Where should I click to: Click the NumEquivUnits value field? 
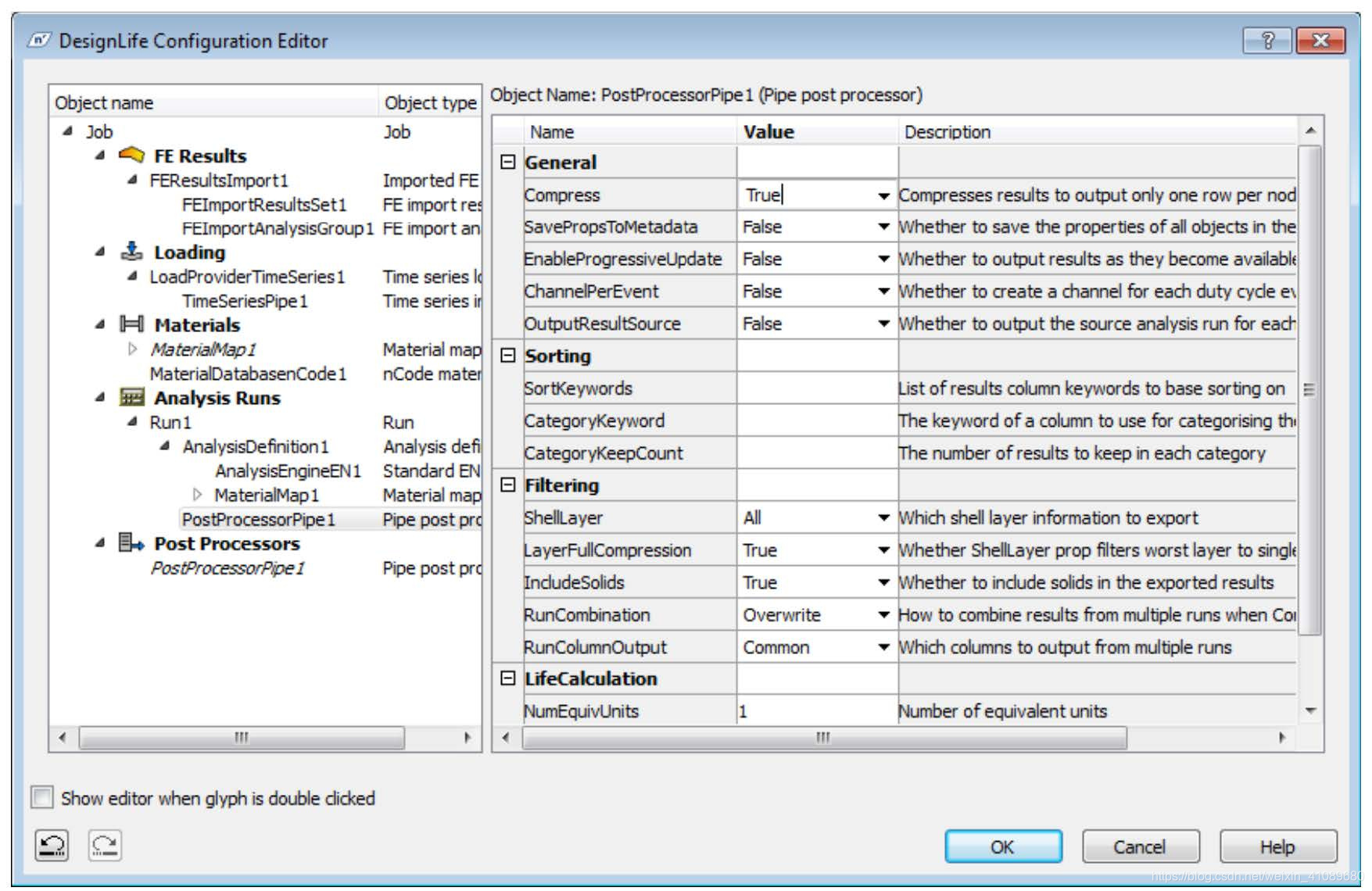[817, 711]
